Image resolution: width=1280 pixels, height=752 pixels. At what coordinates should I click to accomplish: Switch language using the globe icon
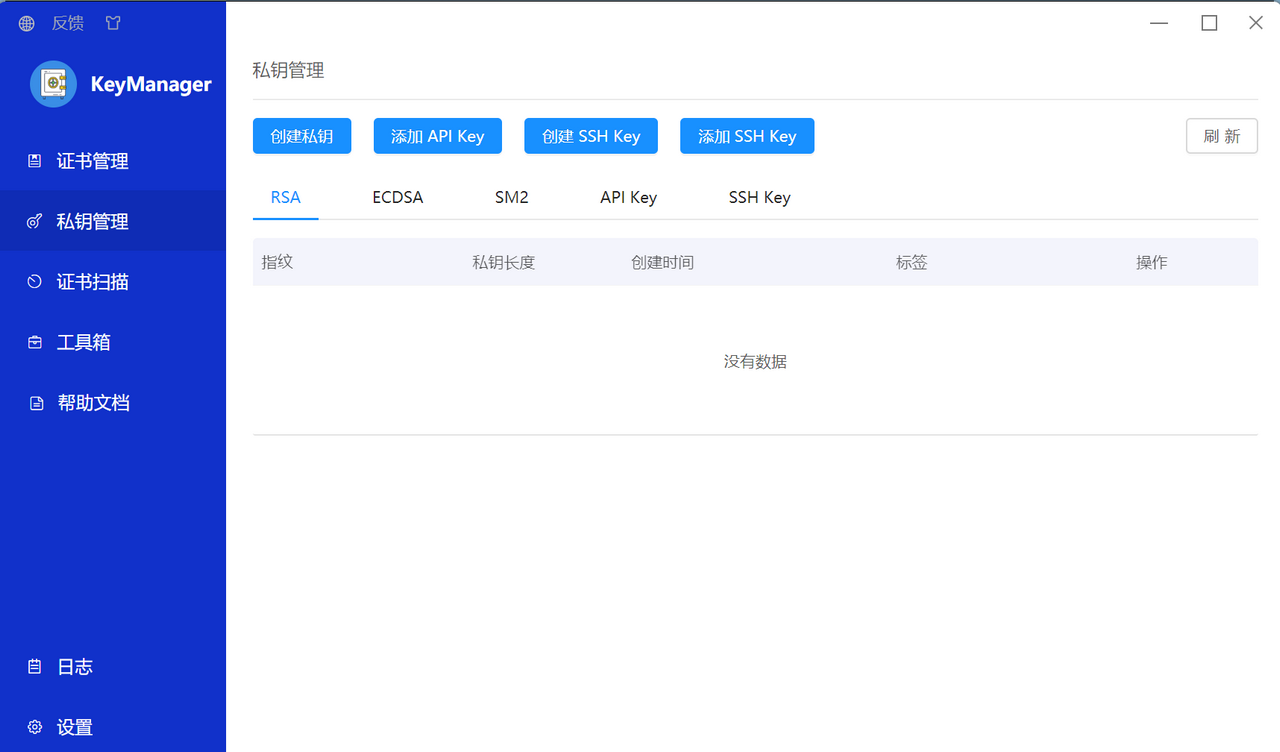[x=25, y=22]
